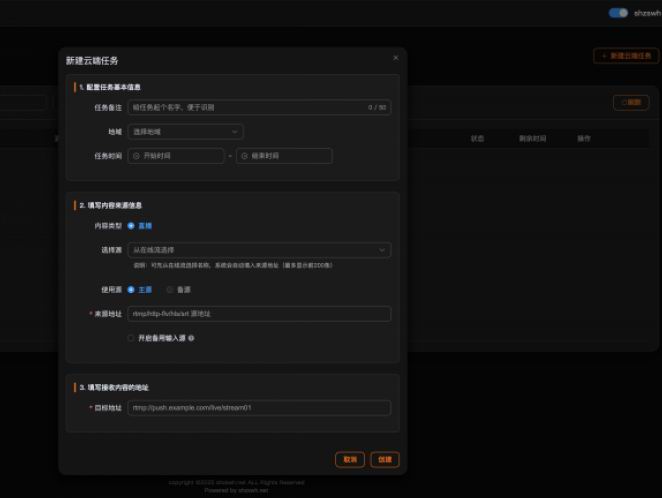Click the clock icon in 结束时间 field
The image size is (662, 498).
(x=244, y=156)
